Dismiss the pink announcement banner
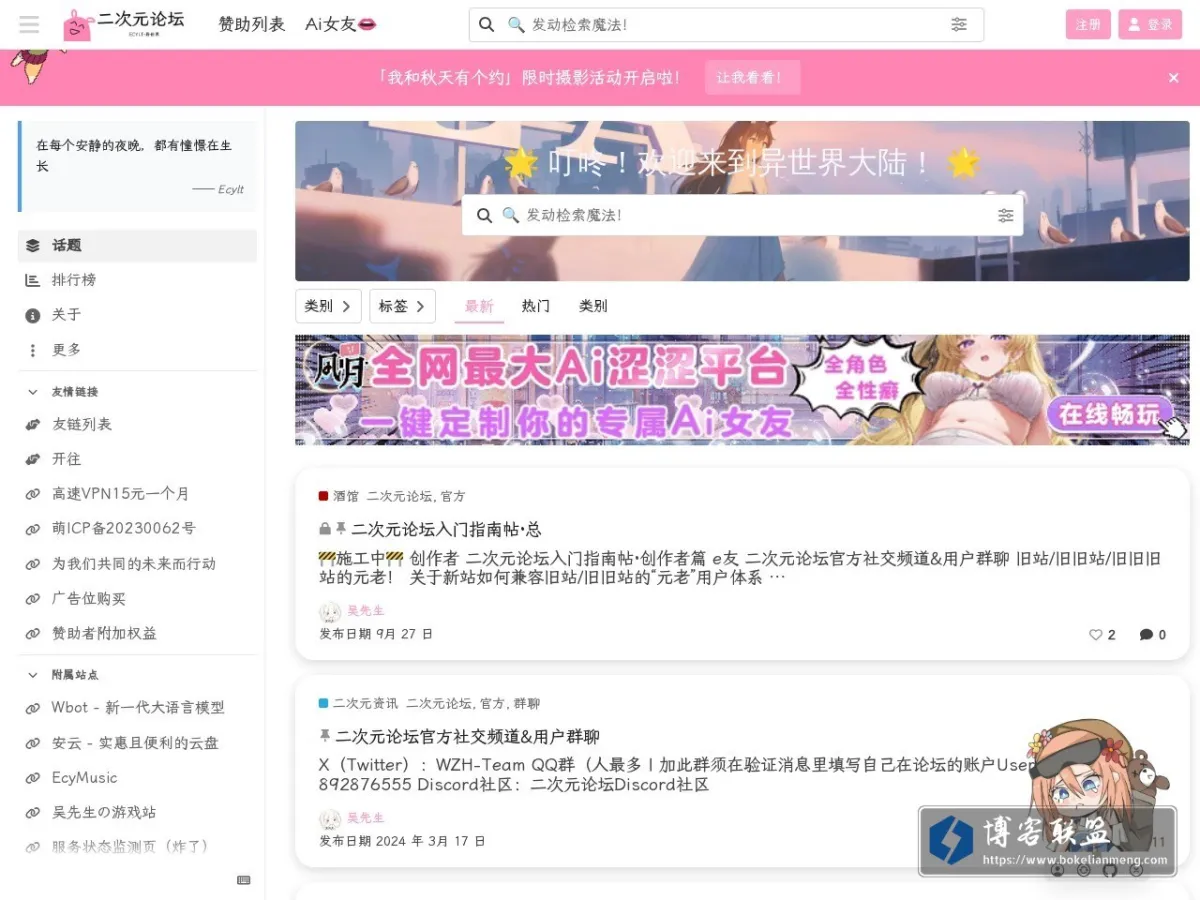This screenshot has height=900, width=1200. (x=1173, y=78)
